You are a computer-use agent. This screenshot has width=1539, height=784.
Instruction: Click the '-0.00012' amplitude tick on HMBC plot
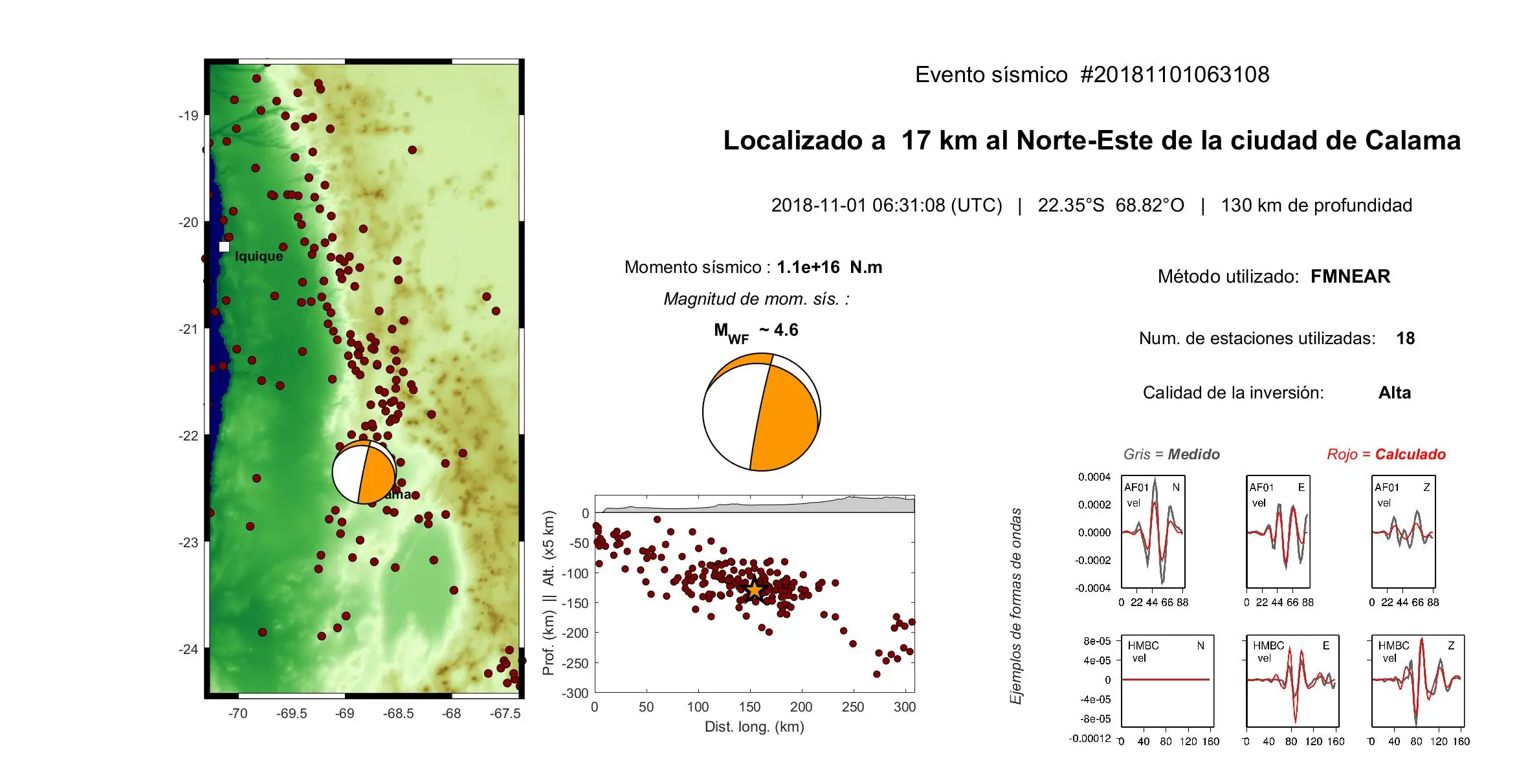click(x=1090, y=738)
